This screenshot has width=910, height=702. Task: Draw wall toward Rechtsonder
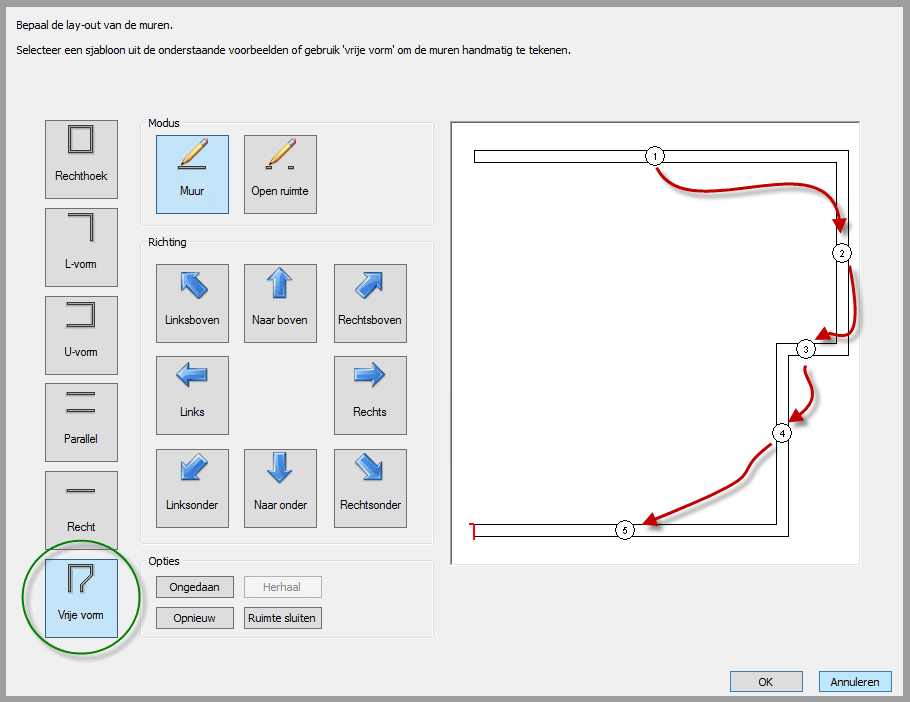370,487
